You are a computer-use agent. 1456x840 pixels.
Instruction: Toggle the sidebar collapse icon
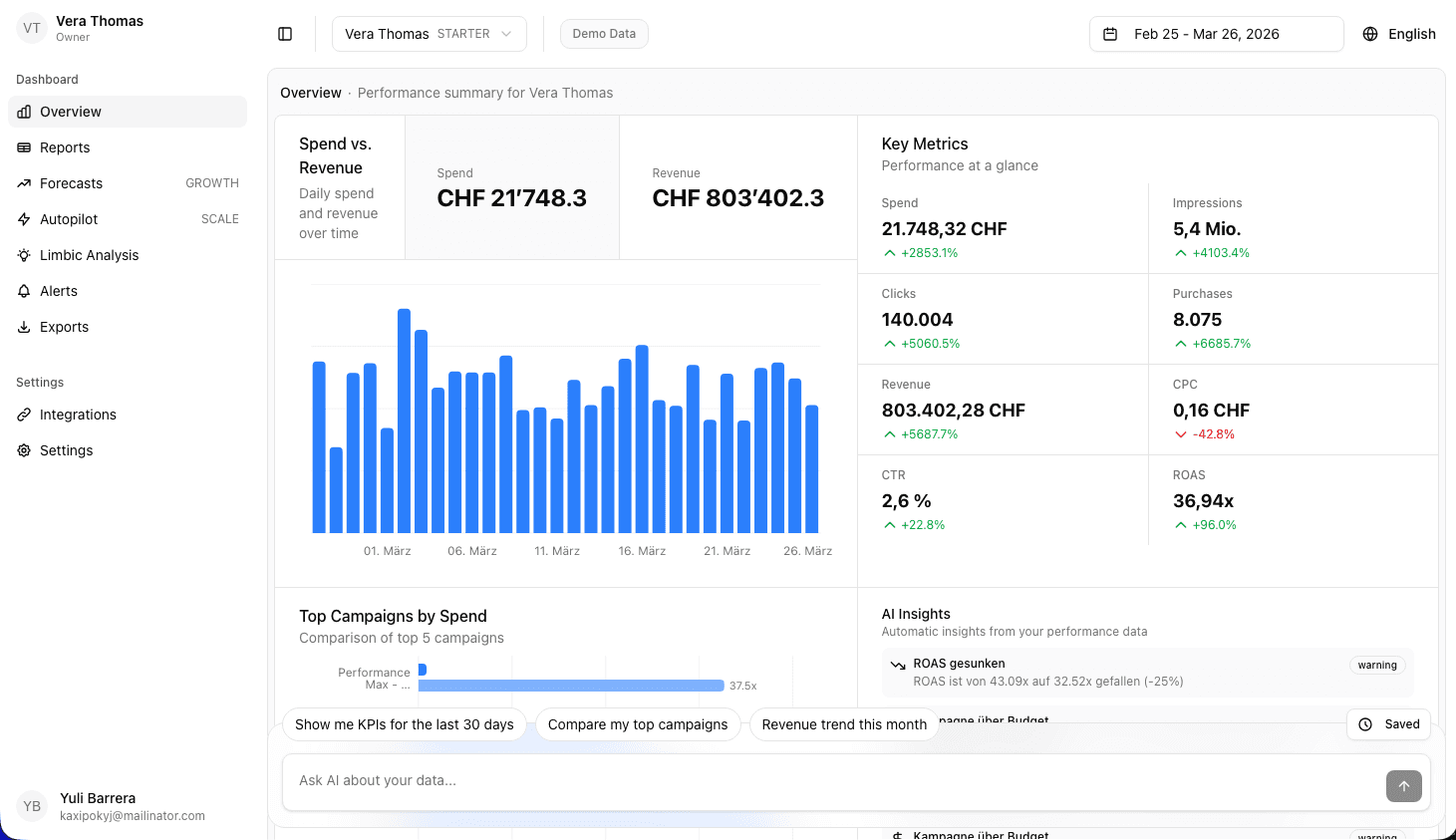pyautogui.click(x=285, y=34)
